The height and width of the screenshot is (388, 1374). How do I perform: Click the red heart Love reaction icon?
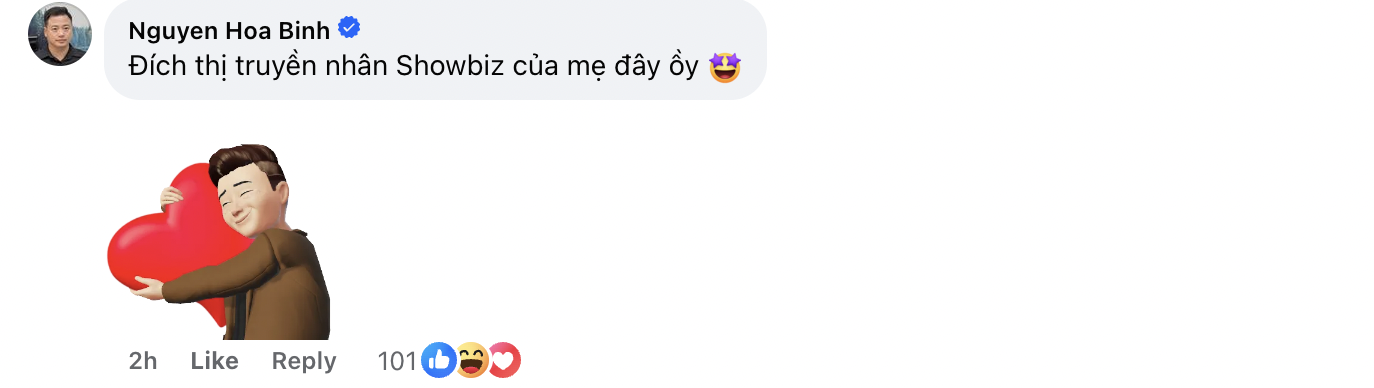tap(504, 360)
